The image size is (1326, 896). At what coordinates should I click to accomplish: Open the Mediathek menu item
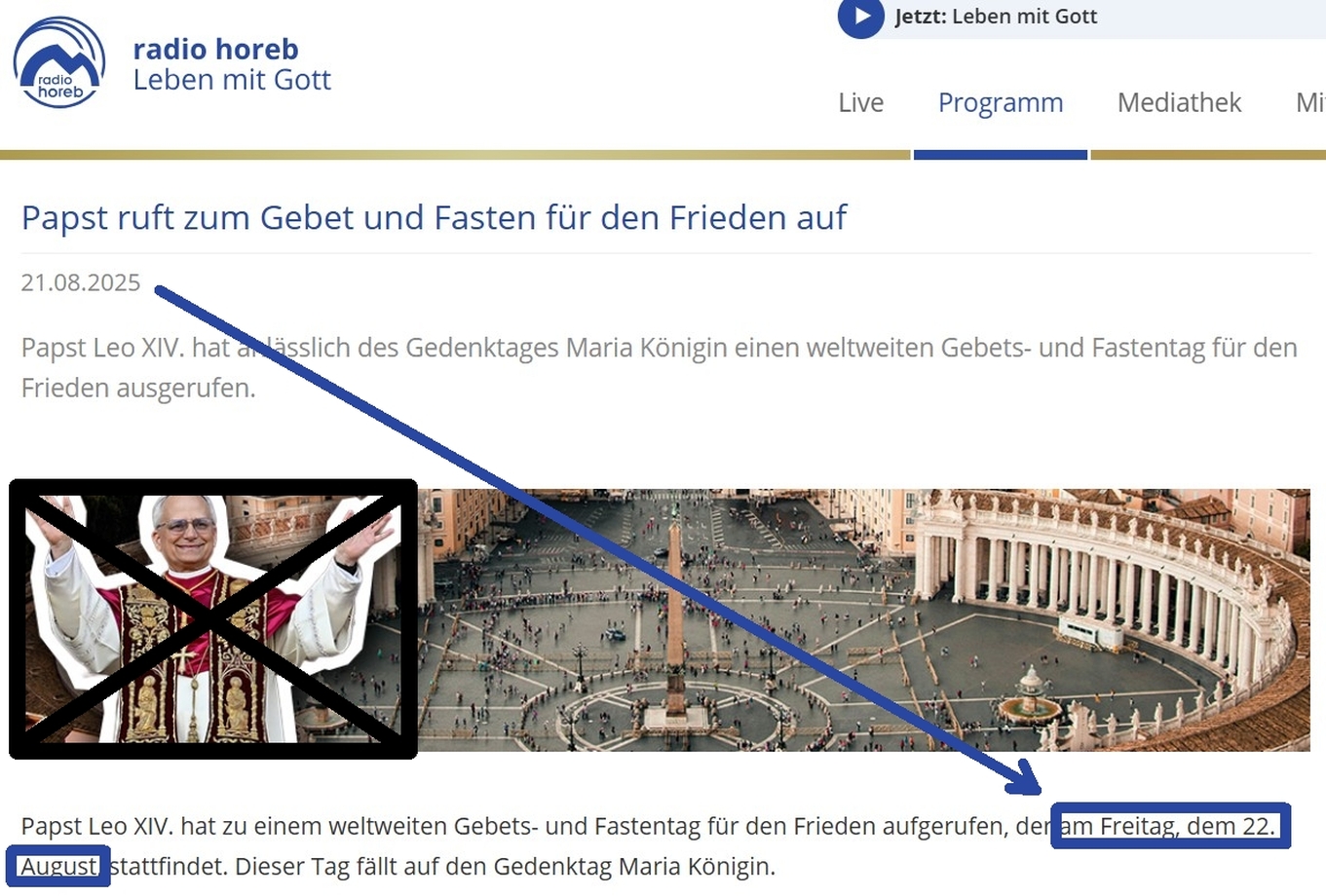tap(1179, 102)
